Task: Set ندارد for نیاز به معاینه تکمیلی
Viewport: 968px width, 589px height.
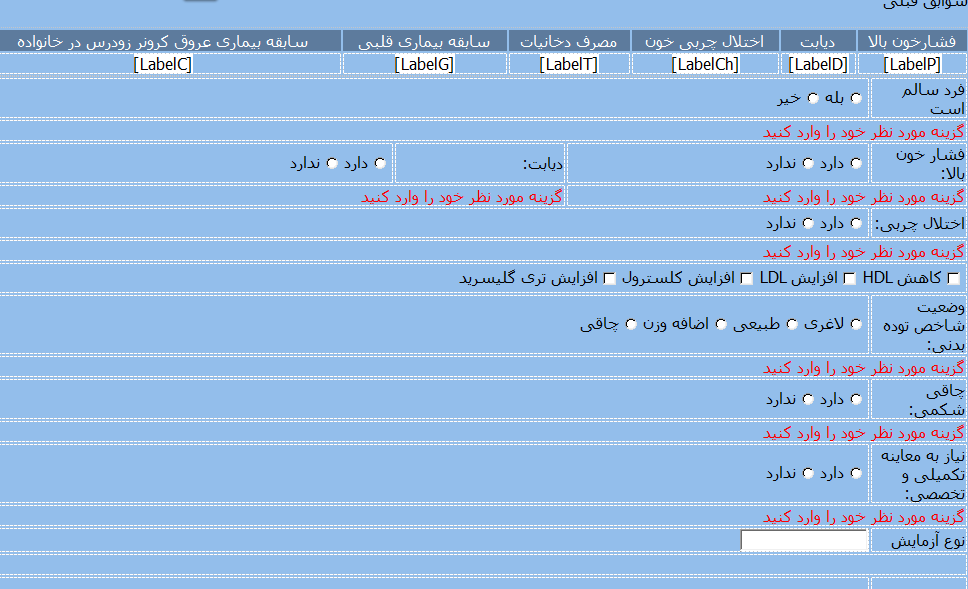Action: coord(808,473)
